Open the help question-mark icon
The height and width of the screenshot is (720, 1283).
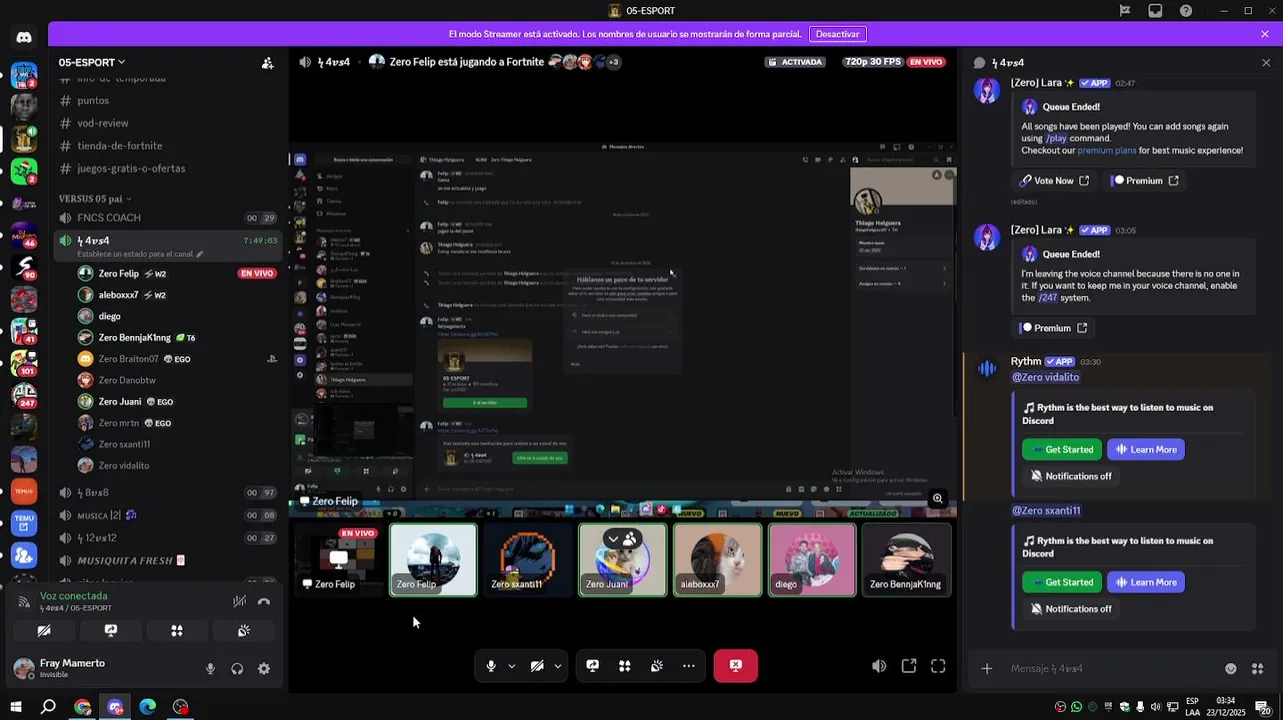click(x=1186, y=11)
